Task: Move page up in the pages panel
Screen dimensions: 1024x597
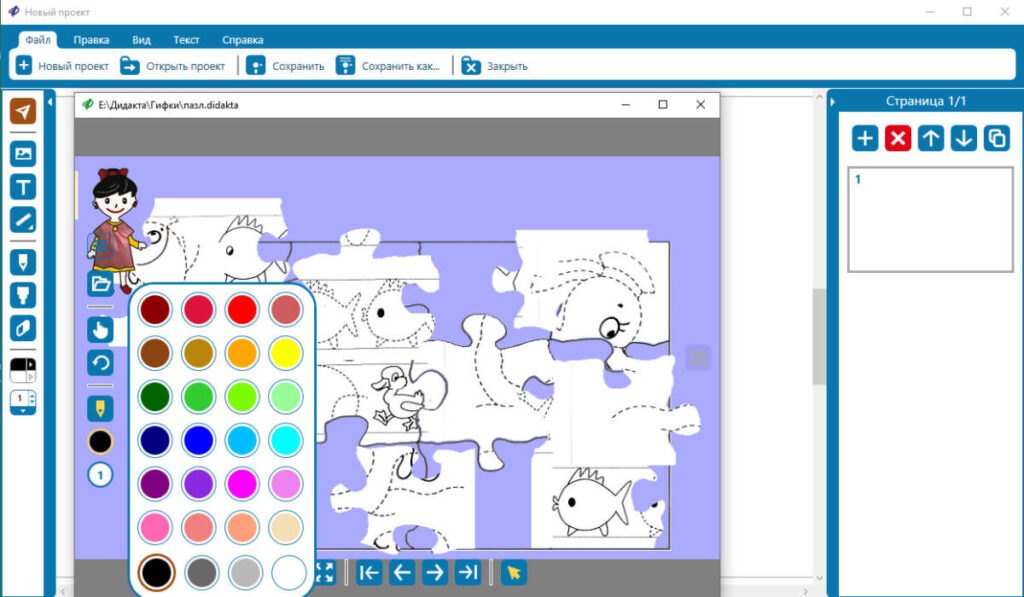Action: coord(931,138)
